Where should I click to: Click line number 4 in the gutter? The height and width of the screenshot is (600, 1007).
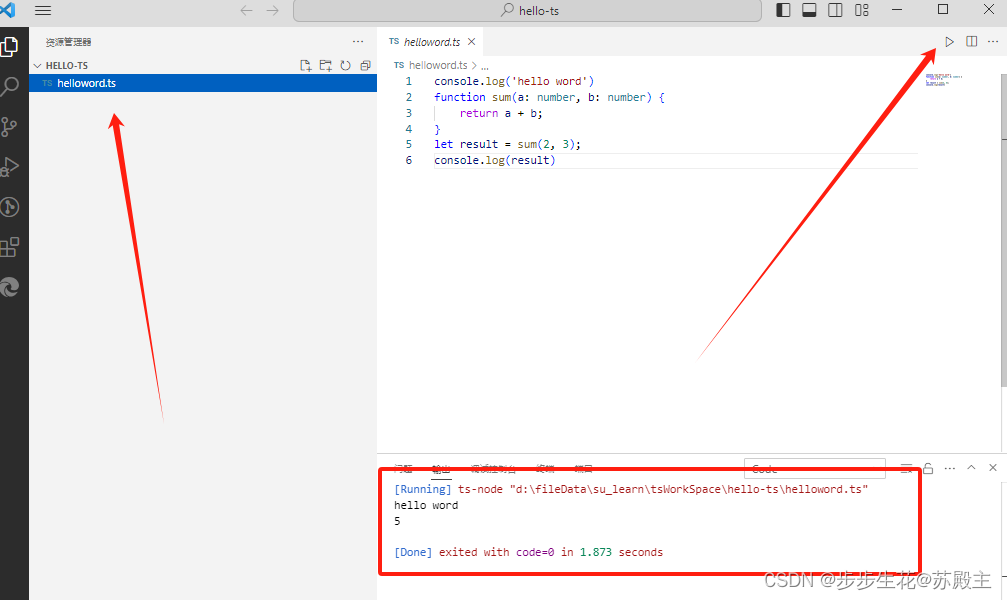point(408,128)
